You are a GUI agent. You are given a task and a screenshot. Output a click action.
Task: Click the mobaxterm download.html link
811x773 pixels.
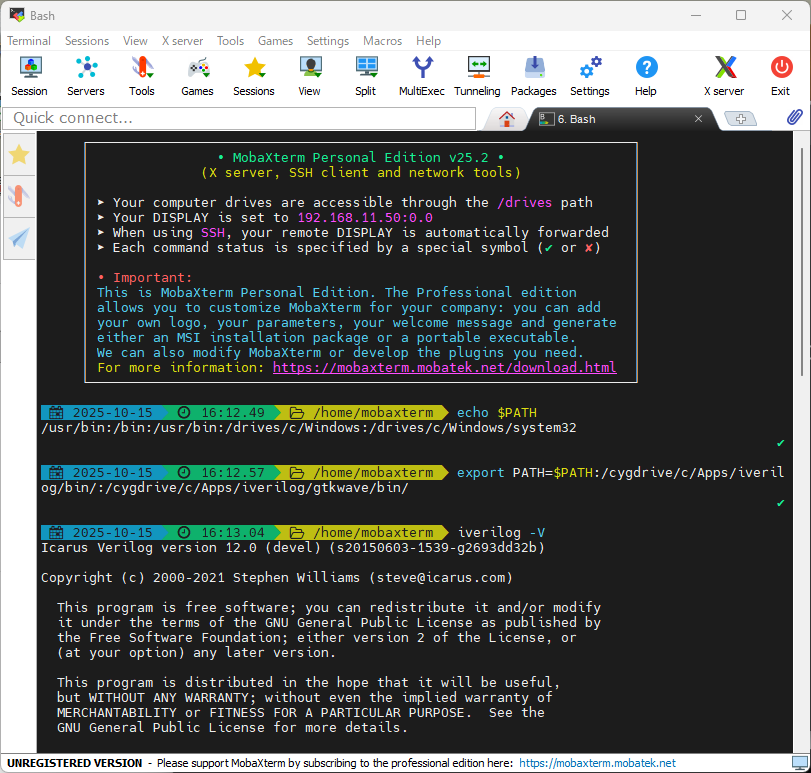point(444,368)
